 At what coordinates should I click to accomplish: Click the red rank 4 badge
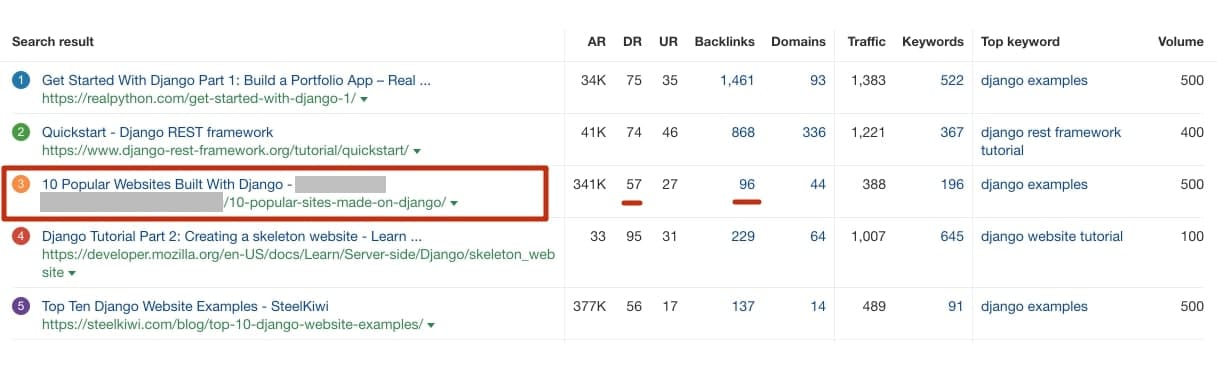tap(21, 237)
